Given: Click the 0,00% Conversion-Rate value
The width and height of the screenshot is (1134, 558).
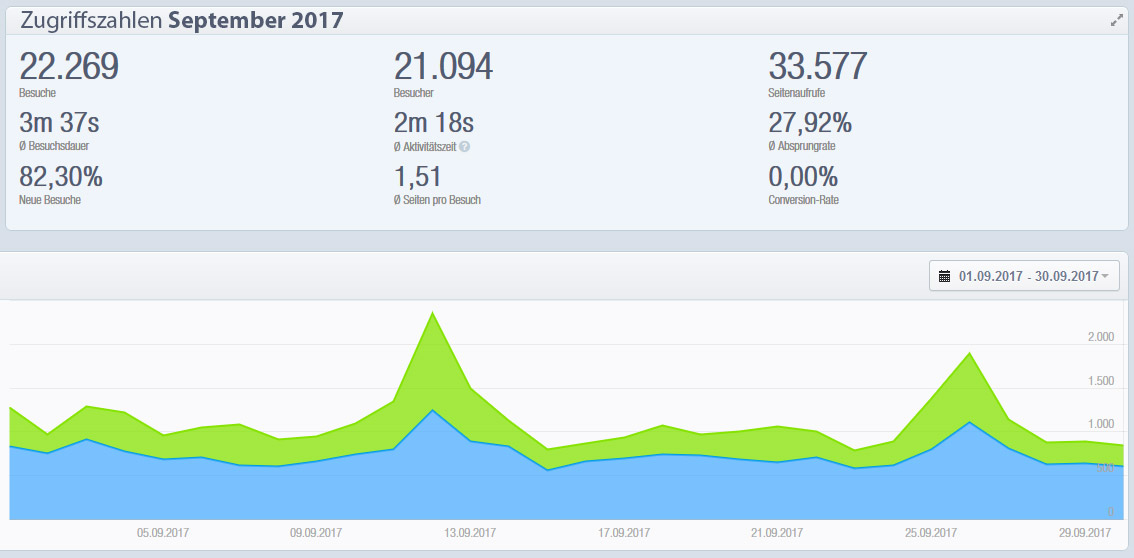Looking at the screenshot, I should click(x=803, y=178).
